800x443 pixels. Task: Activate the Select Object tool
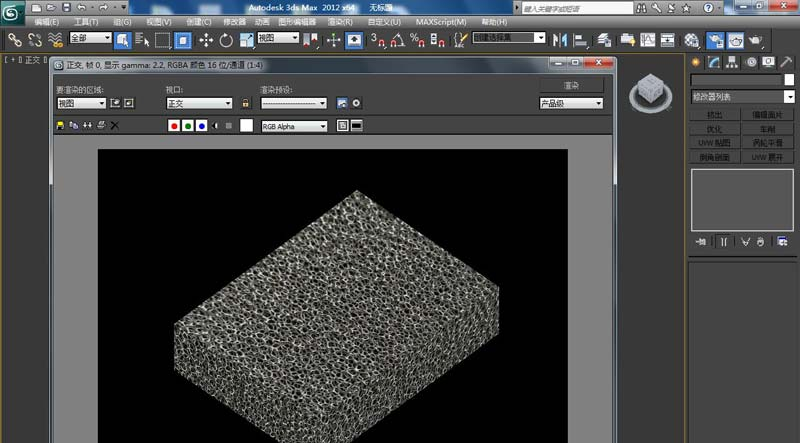tap(122, 40)
